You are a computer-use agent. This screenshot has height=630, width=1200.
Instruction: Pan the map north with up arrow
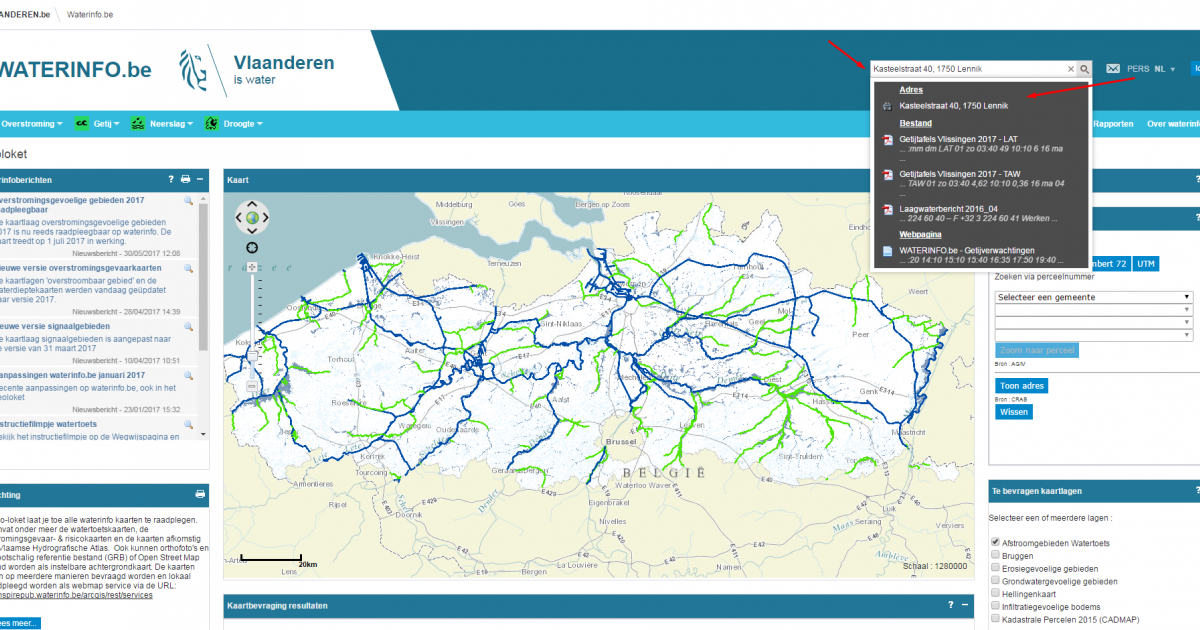pos(252,204)
